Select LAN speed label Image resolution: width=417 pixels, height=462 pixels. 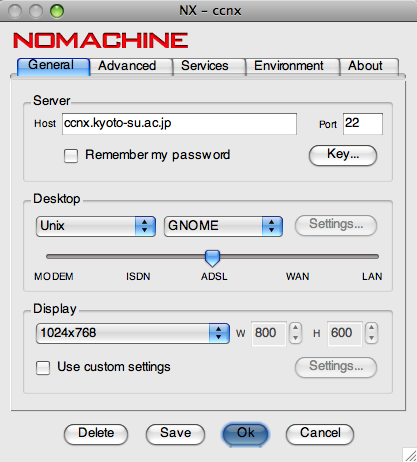372,276
